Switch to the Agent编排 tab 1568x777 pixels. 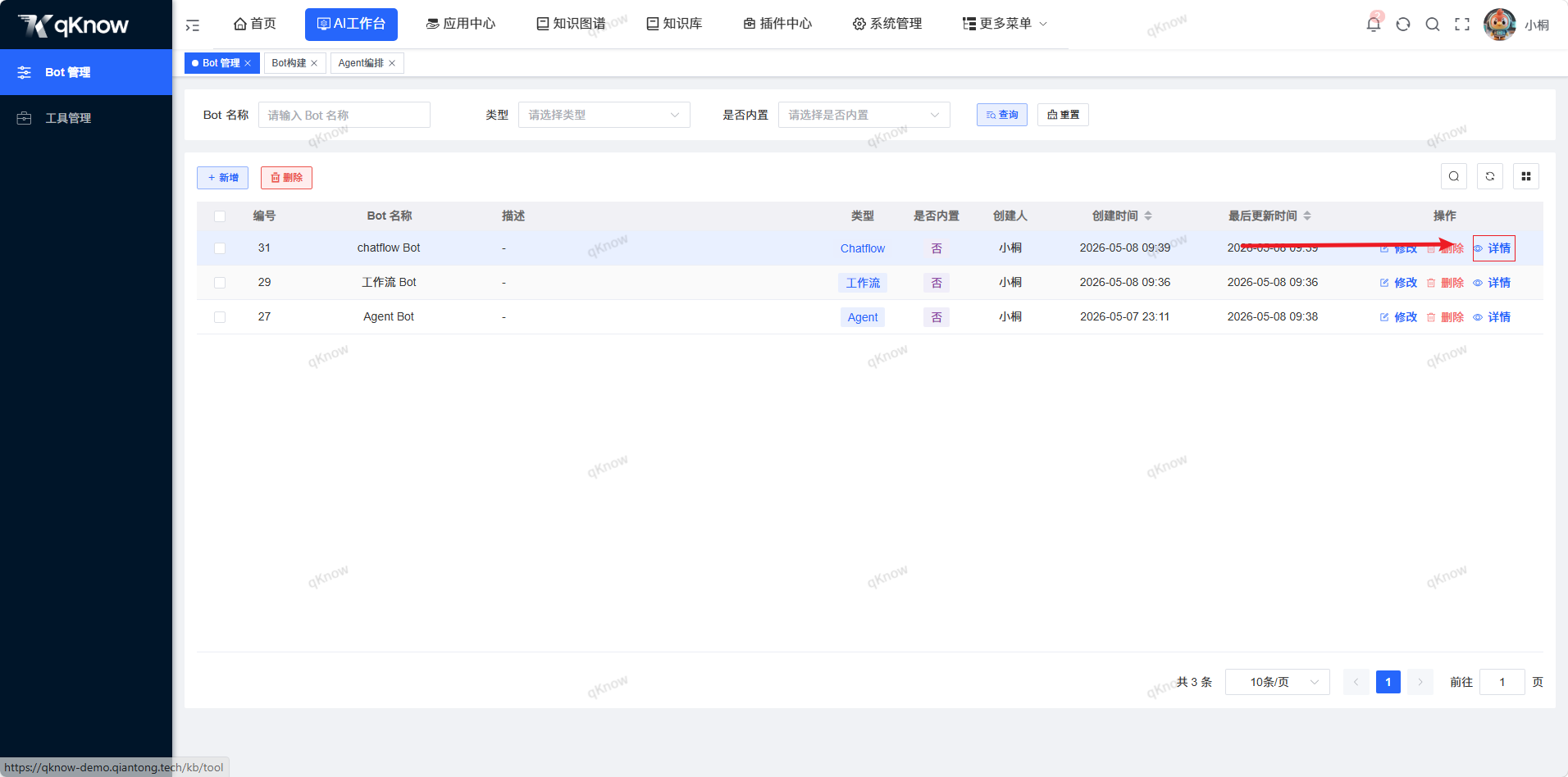[x=361, y=63]
